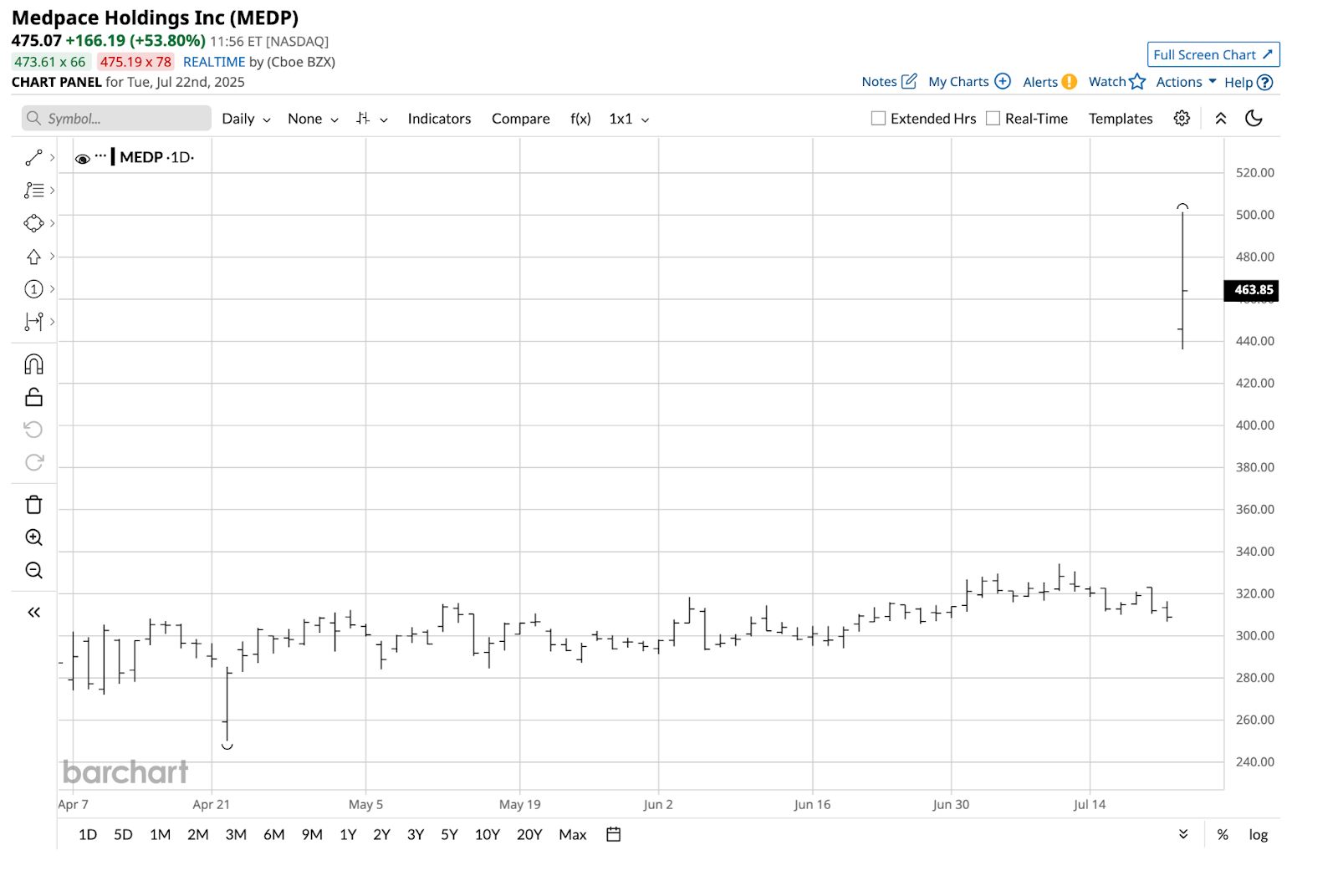Select the up arrow marker tool

pos(33,257)
